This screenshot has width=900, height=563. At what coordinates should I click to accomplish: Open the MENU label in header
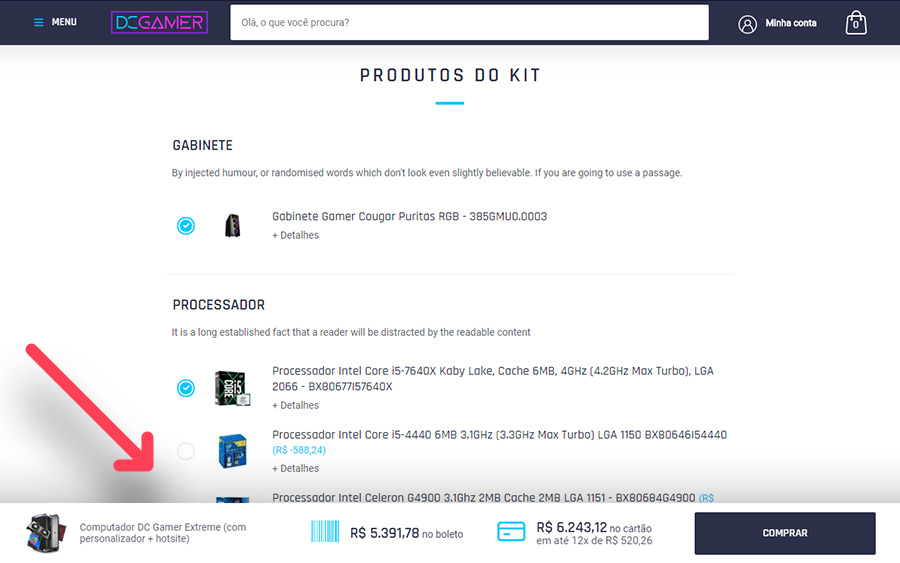[x=64, y=22]
